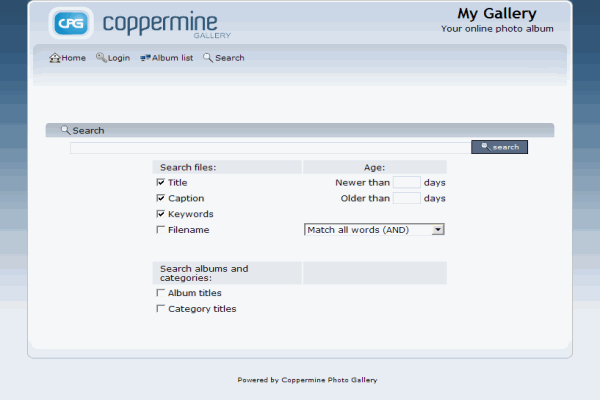Image resolution: width=600 pixels, height=400 pixels.
Task: Check the Album titles option
Action: pyautogui.click(x=161, y=293)
